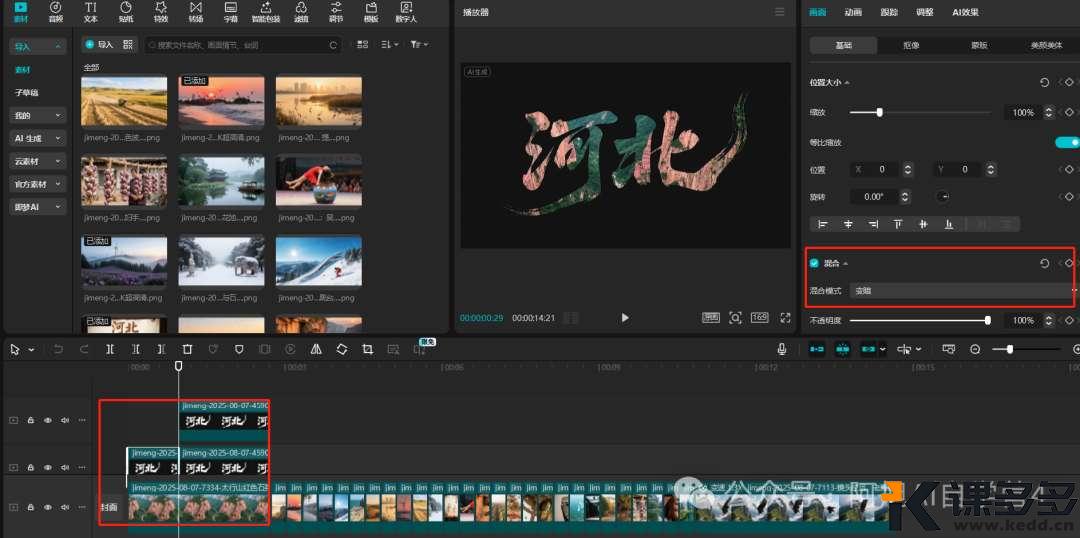Toggle visibility eye of bottom main track
The width and height of the screenshot is (1080, 538).
(x=48, y=507)
